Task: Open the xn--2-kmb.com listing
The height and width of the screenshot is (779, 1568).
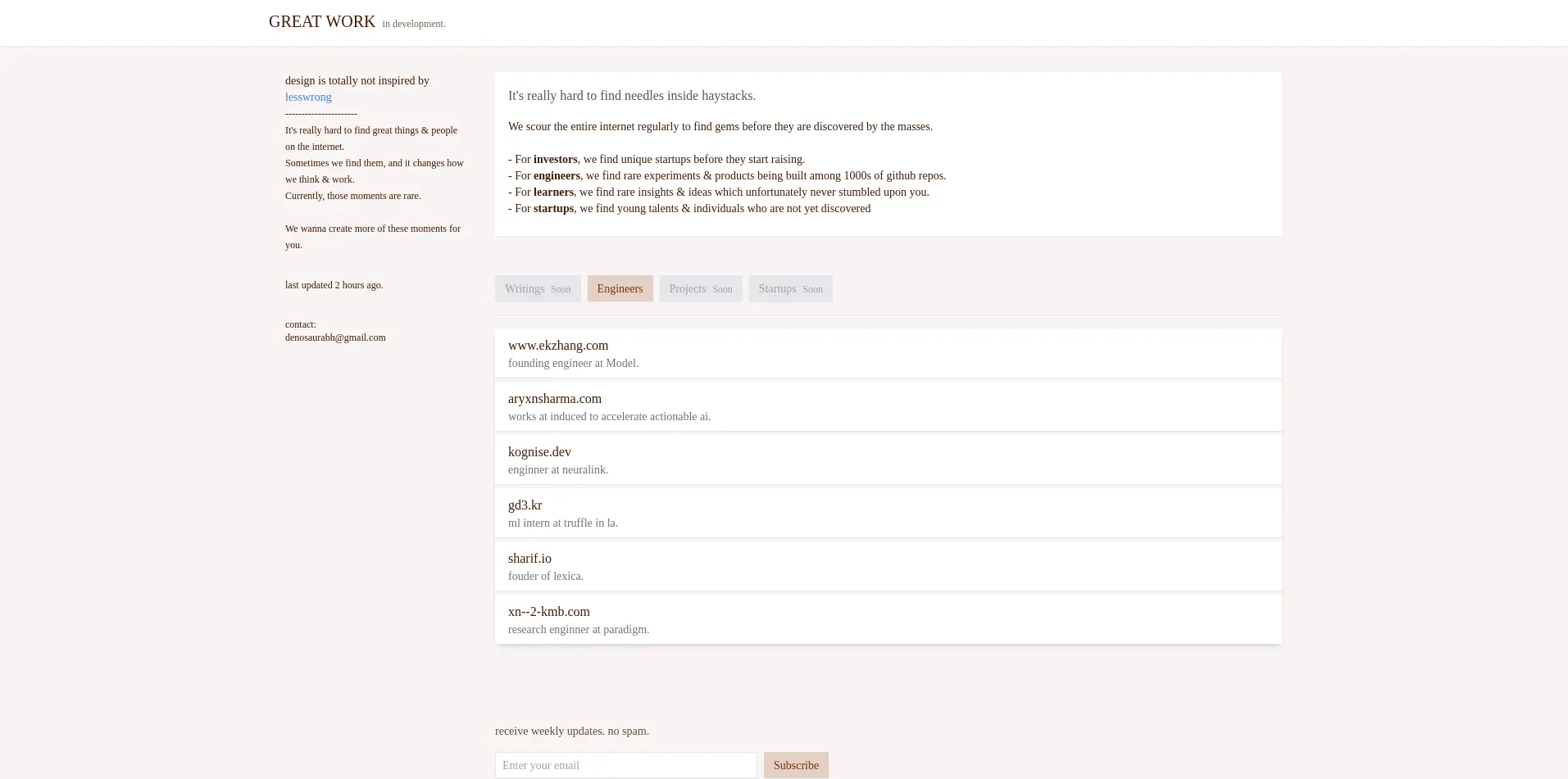Action: [549, 612]
